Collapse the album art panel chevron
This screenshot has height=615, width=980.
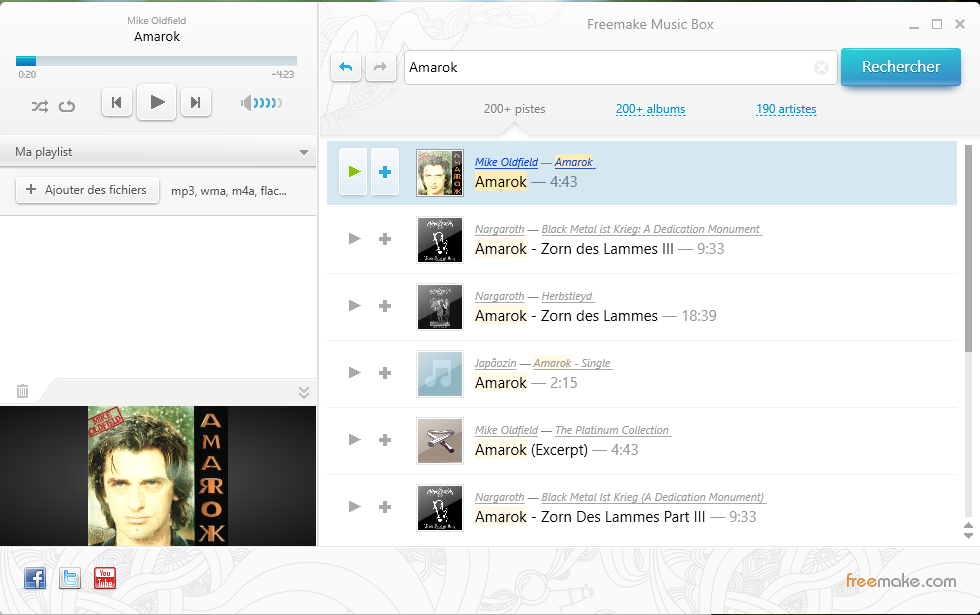(x=305, y=392)
